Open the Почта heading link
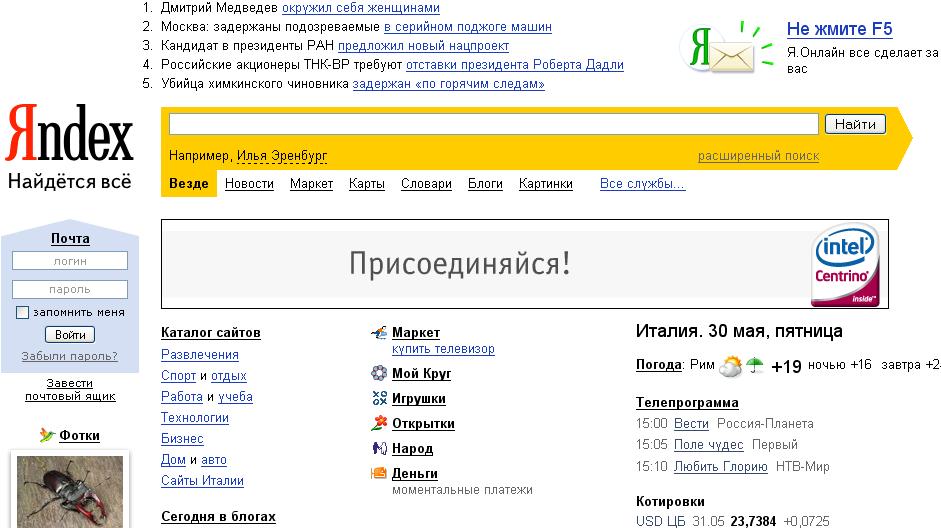This screenshot has height=528, width=941. (x=70, y=238)
